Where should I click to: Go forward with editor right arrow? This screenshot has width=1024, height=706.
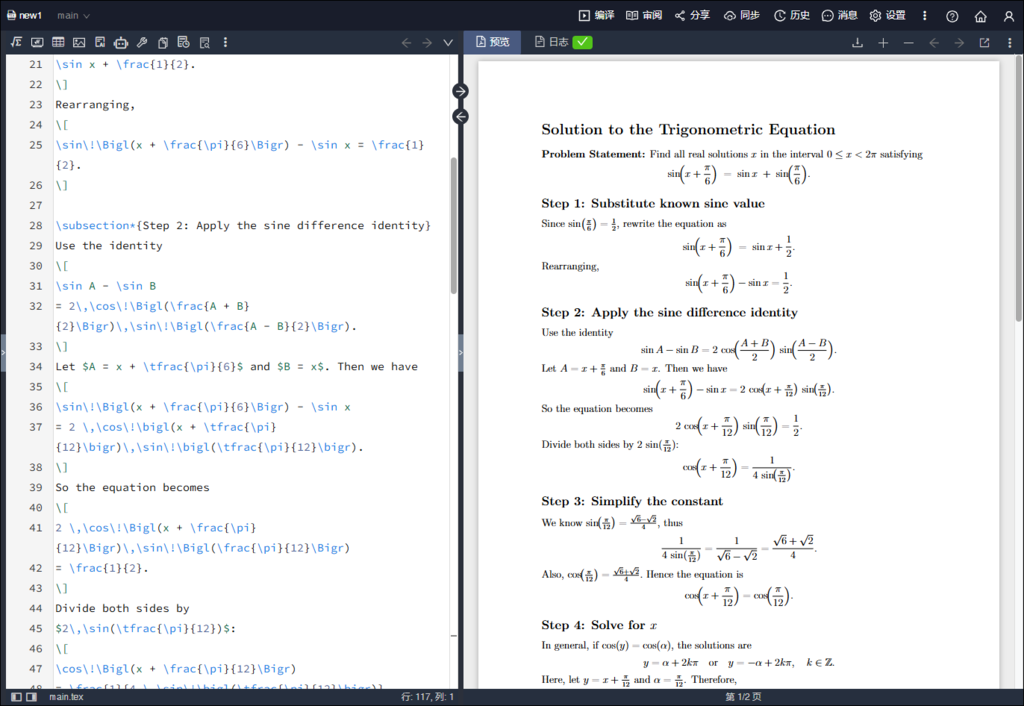pos(427,42)
